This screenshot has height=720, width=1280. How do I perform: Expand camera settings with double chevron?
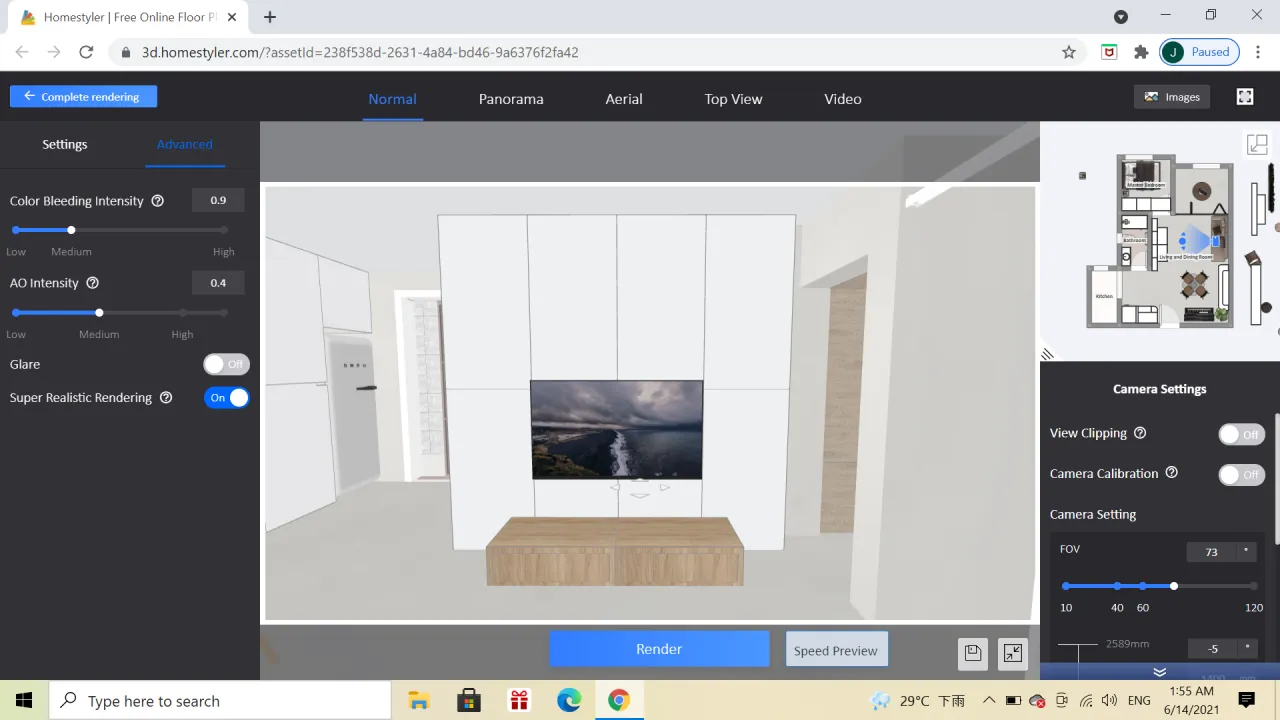pyautogui.click(x=1160, y=672)
